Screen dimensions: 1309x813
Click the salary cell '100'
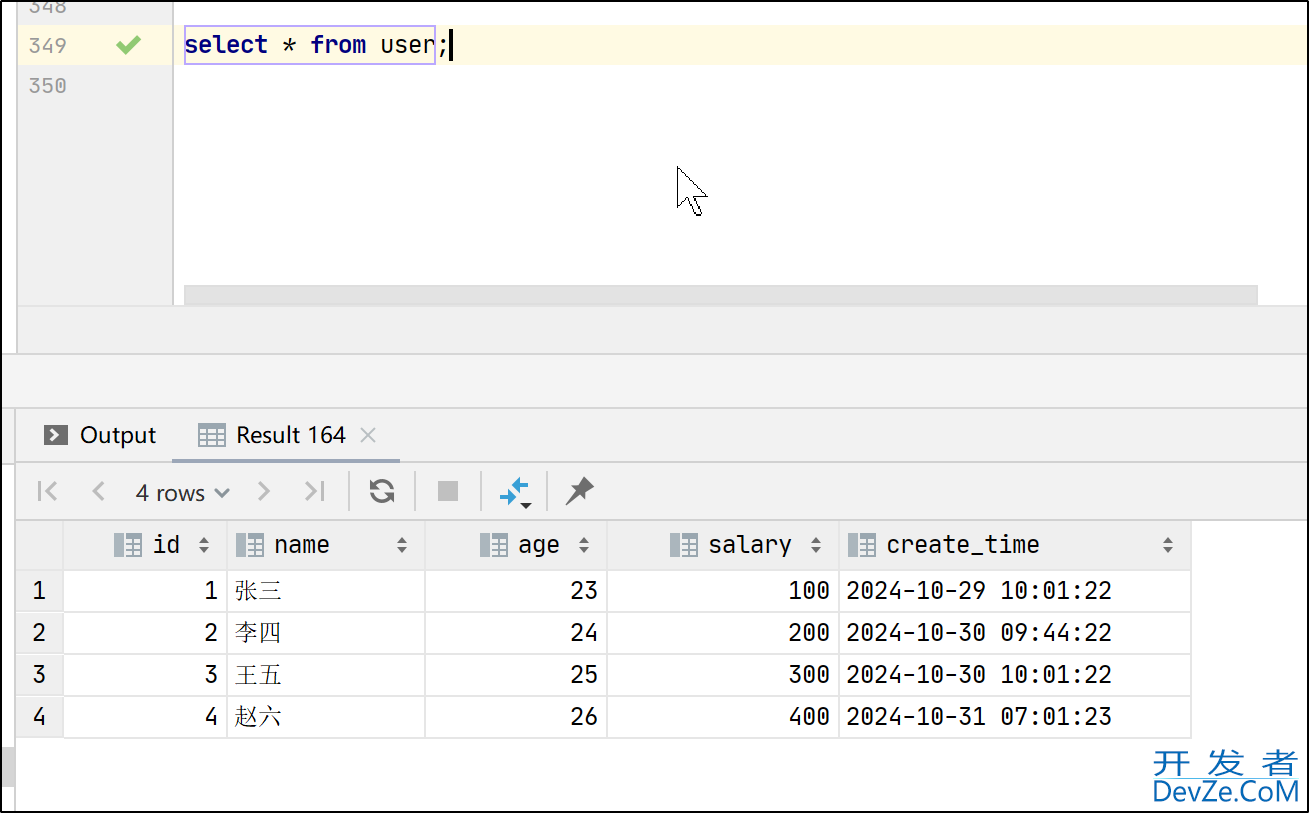(723, 591)
